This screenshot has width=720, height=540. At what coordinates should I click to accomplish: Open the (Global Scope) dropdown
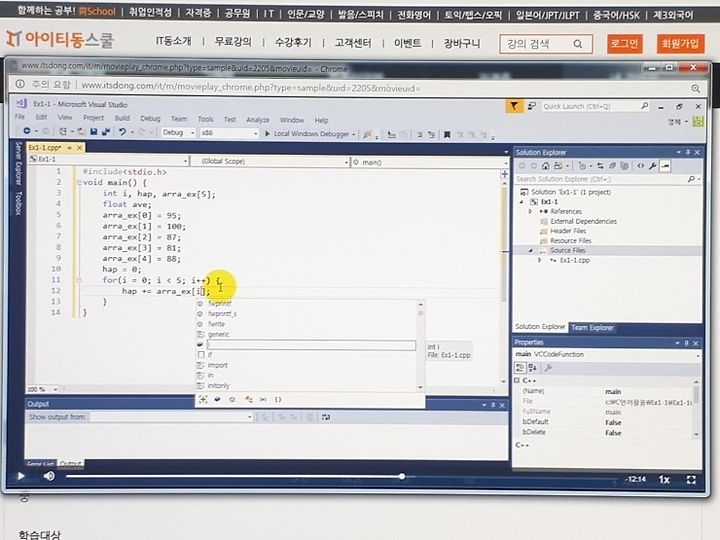point(270,161)
